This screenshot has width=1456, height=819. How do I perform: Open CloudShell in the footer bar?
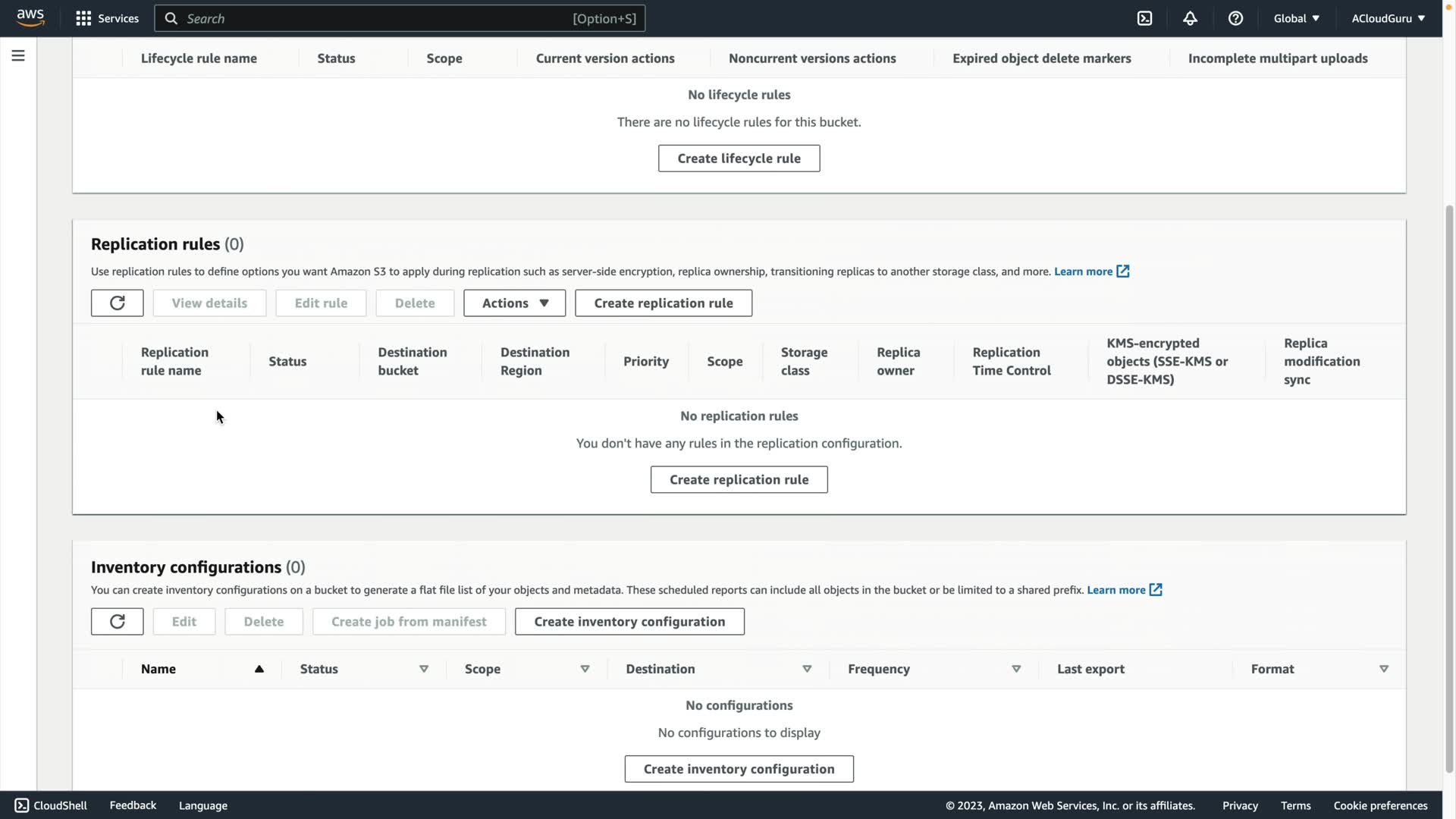[51, 805]
